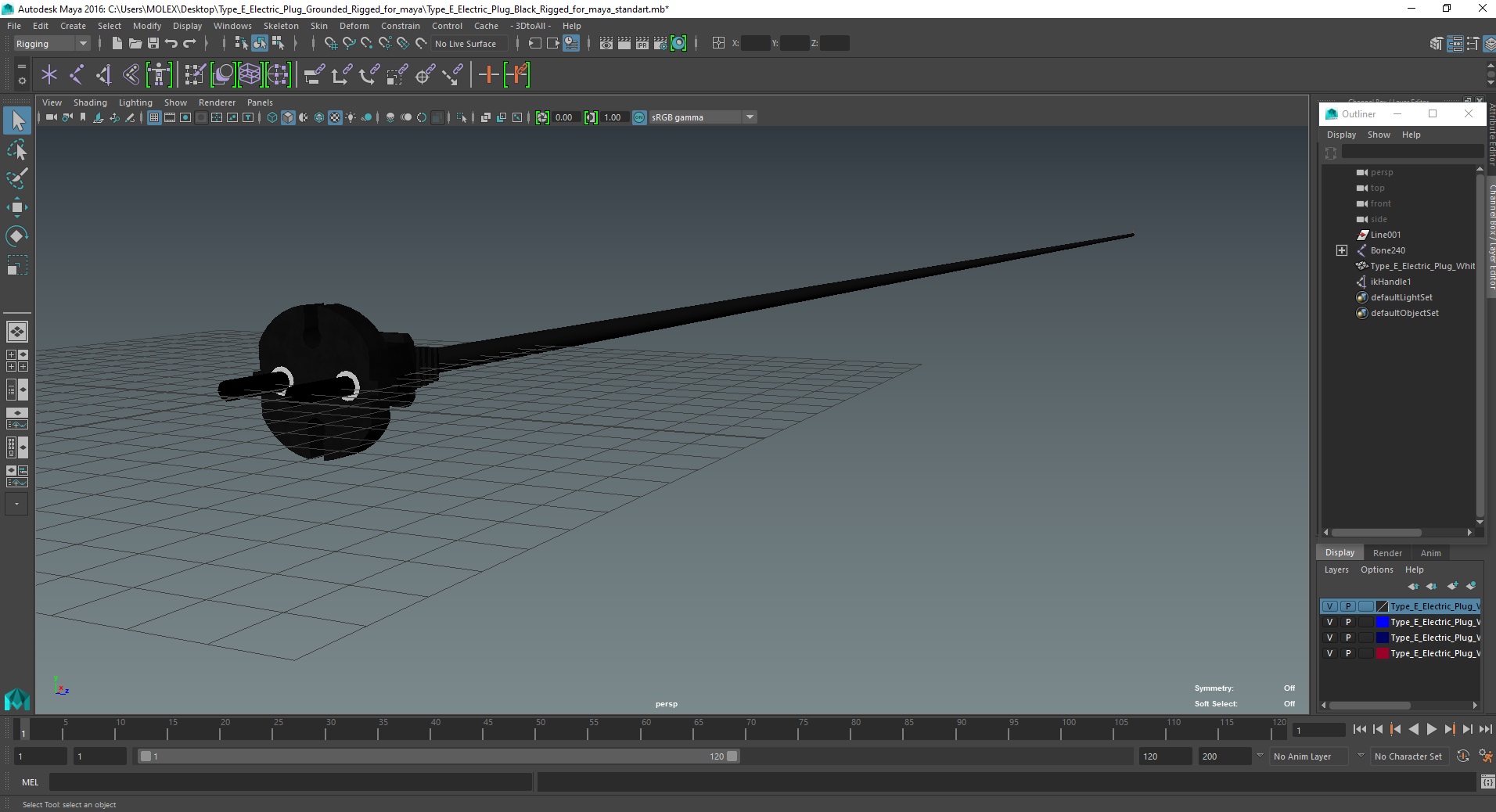Switch to the Anim layer tab
The image size is (1496, 812).
(1431, 553)
